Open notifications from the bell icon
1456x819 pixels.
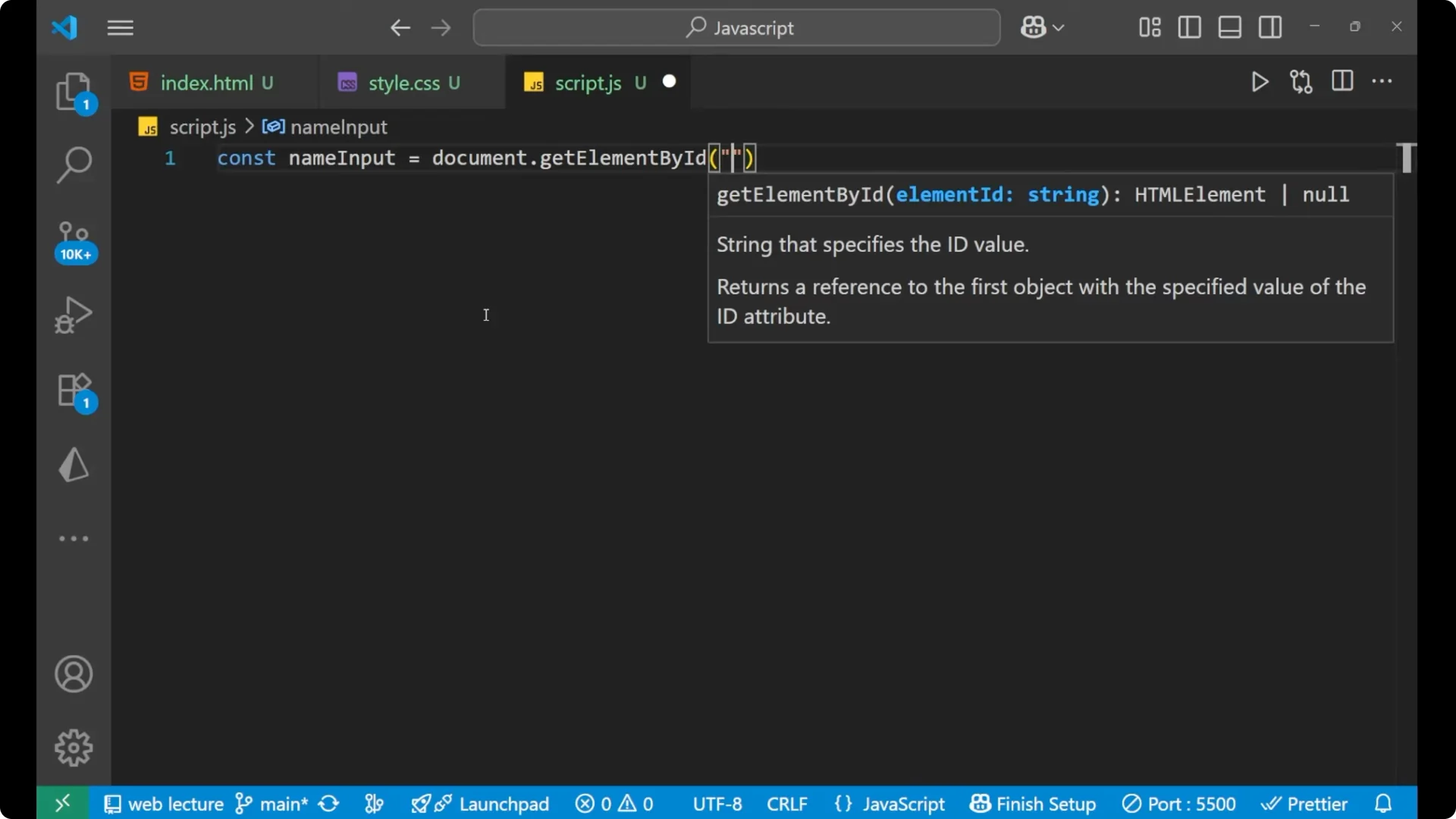click(x=1383, y=803)
